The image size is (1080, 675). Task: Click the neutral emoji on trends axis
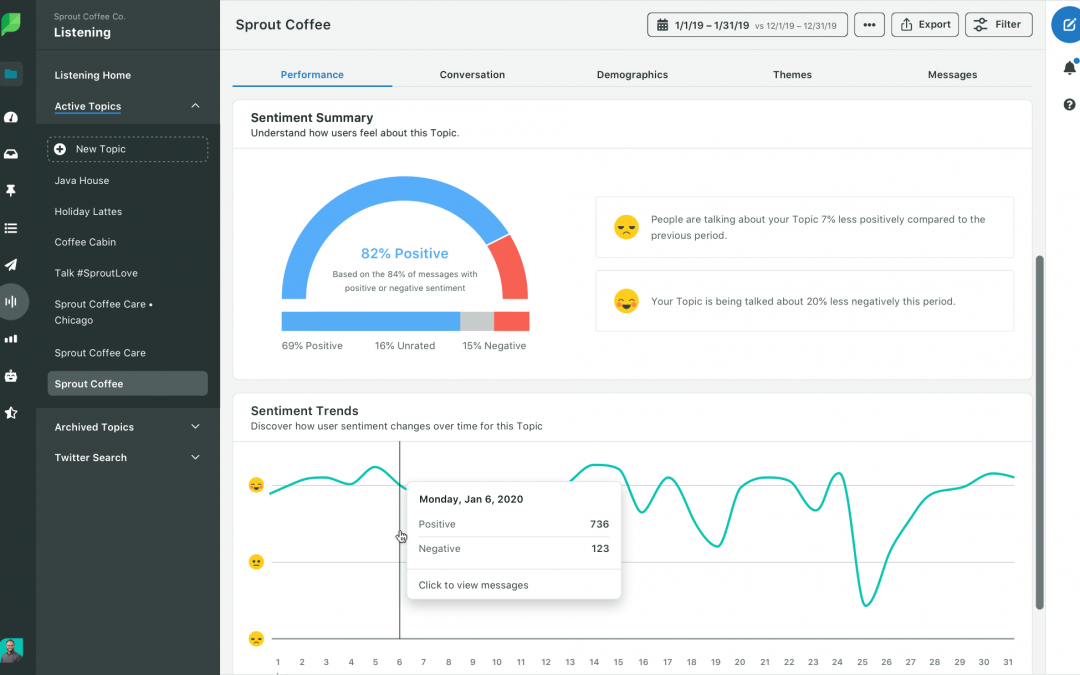[256, 562]
